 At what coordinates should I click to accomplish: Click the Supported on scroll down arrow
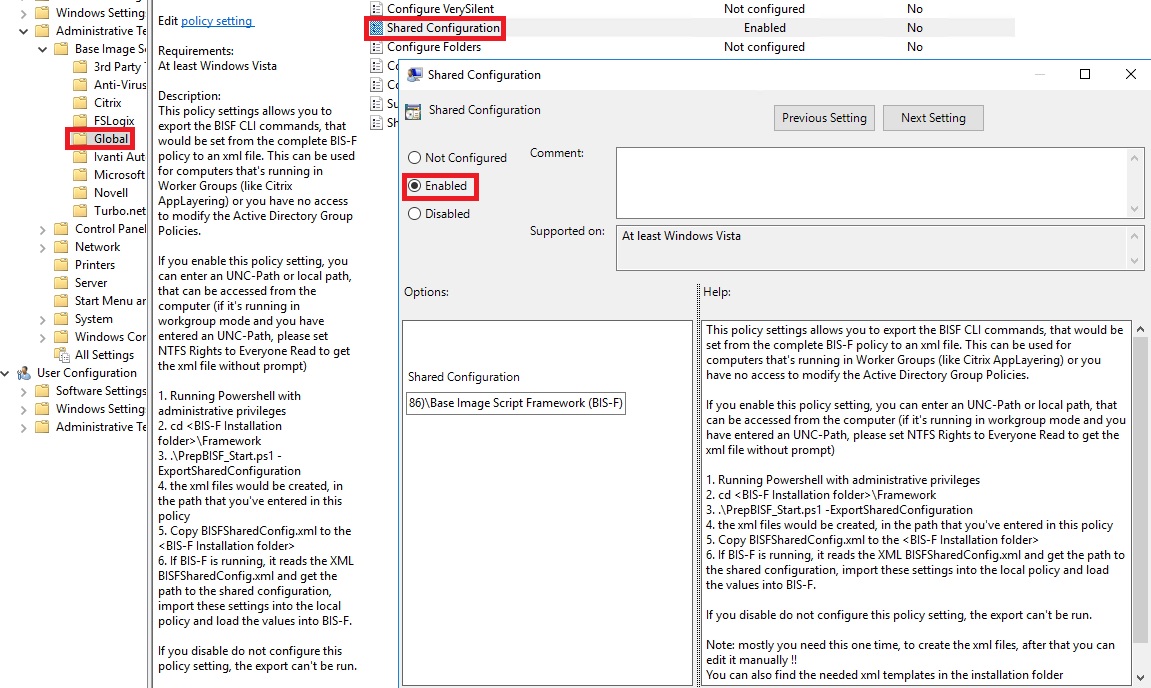tap(1135, 261)
